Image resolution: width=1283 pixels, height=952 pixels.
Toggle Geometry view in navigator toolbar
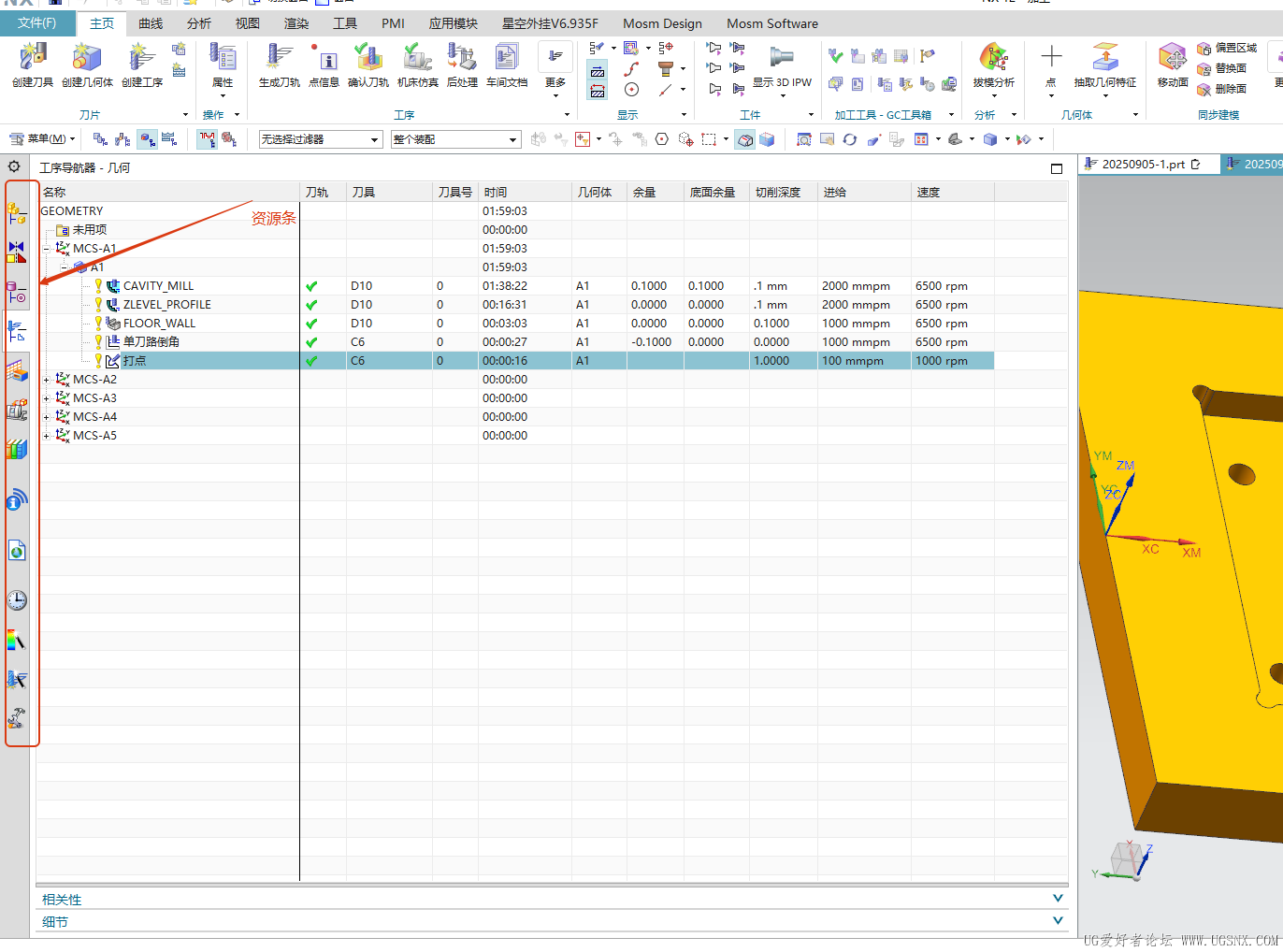pos(147,139)
